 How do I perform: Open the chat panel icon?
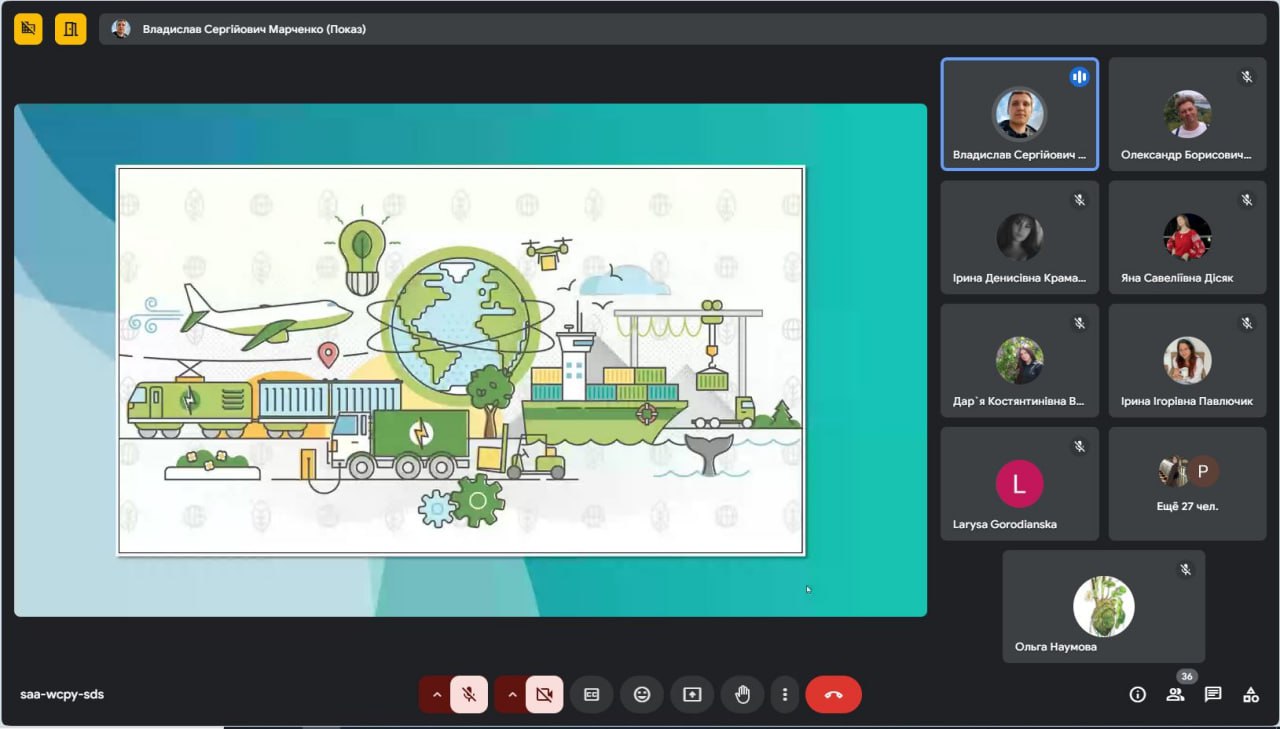(1213, 694)
